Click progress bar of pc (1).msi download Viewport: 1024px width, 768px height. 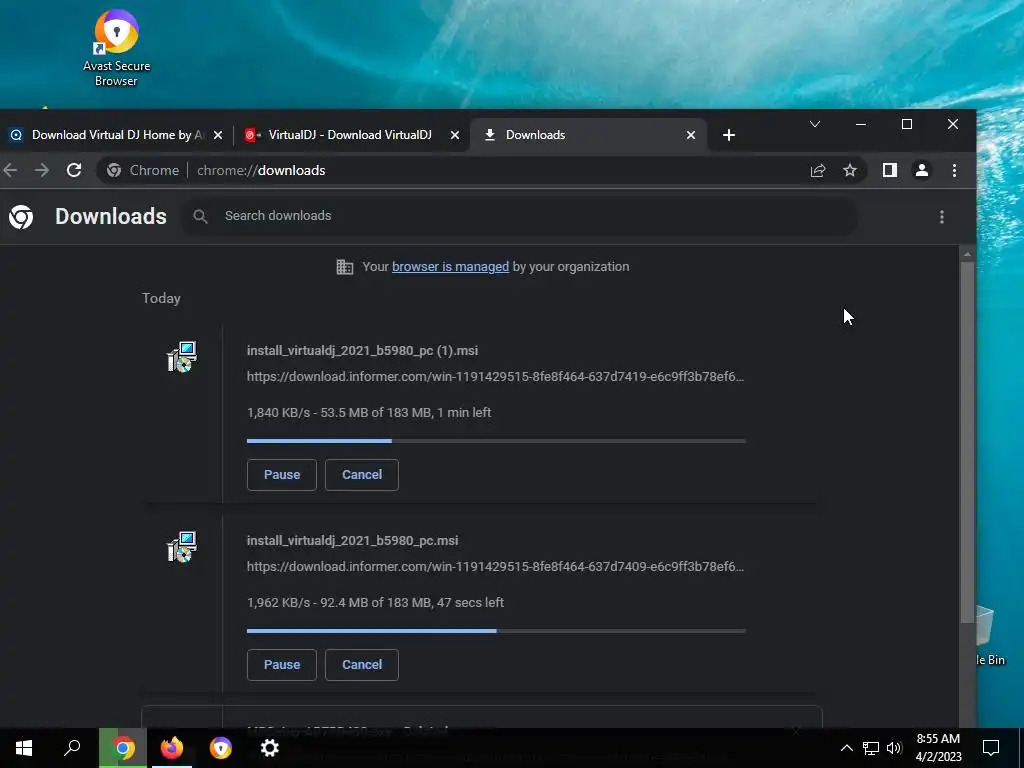tap(496, 441)
